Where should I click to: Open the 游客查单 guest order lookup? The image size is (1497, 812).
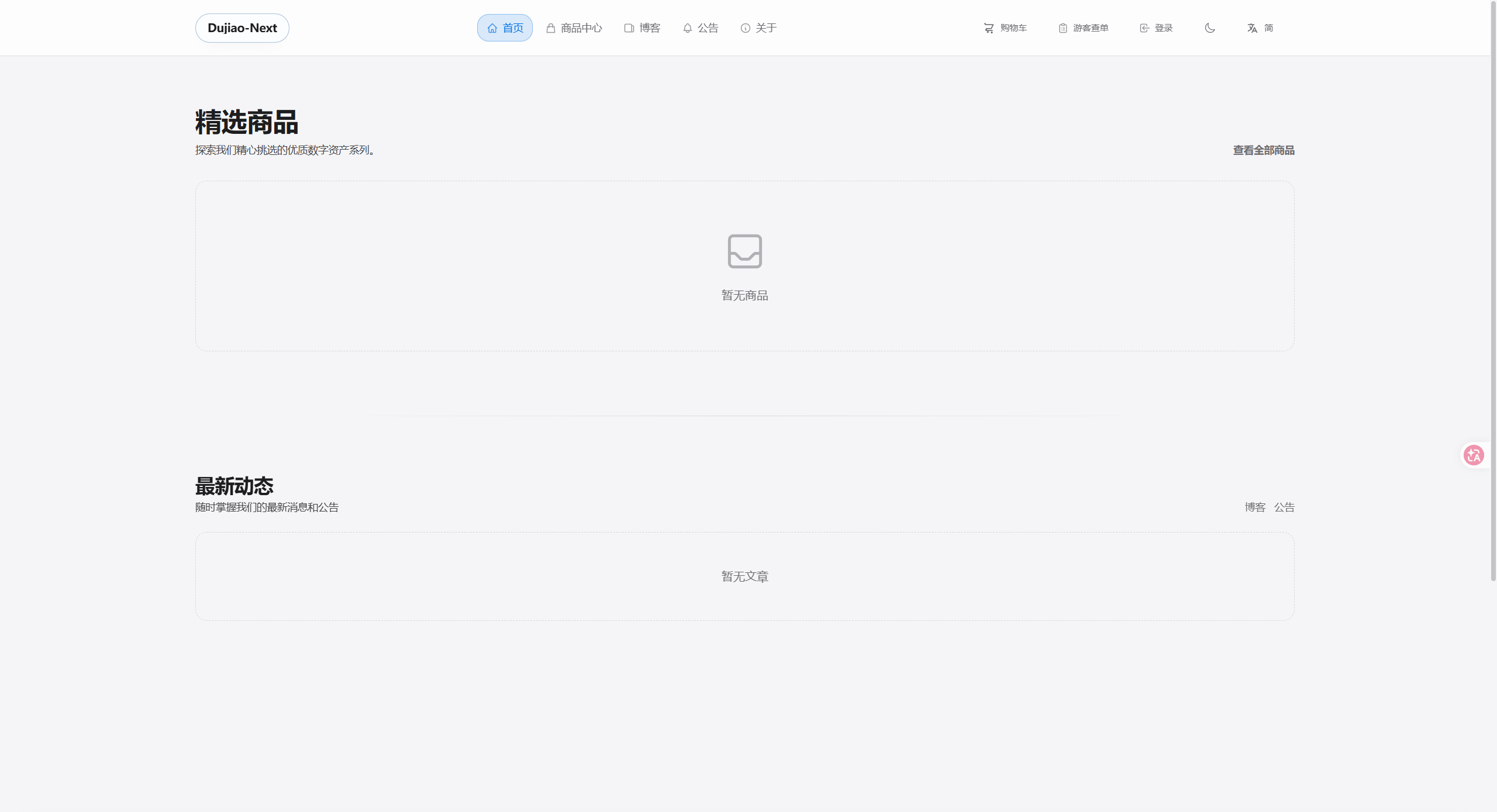(1091, 28)
